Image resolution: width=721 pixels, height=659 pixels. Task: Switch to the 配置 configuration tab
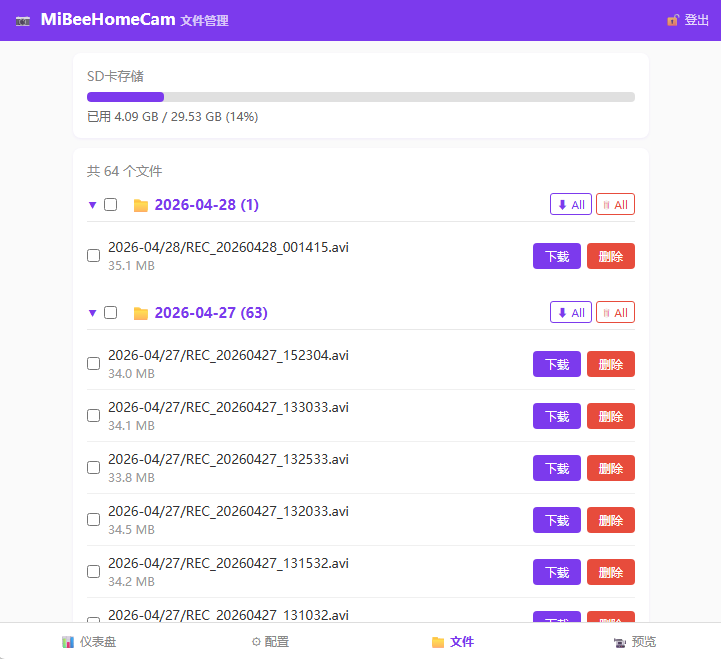point(270,642)
